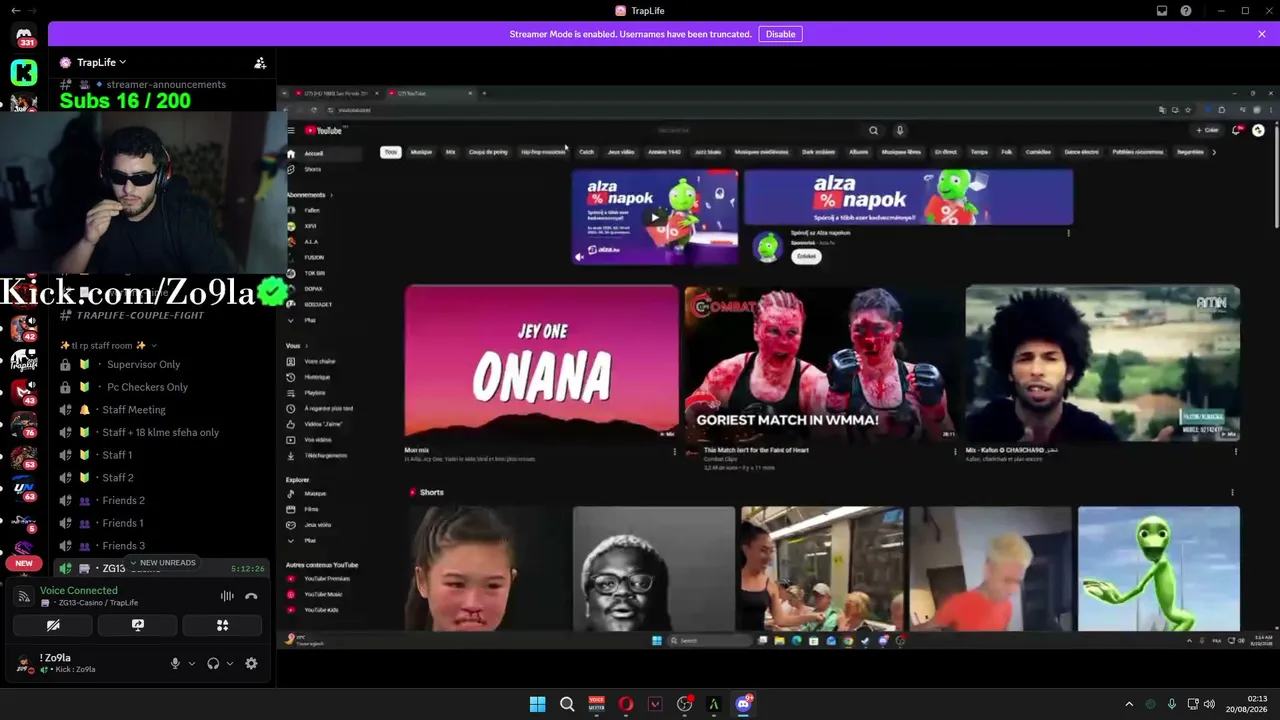This screenshot has width=1280, height=720.
Task: Open the YouTube hamburger menu in the stream
Action: coord(291,130)
